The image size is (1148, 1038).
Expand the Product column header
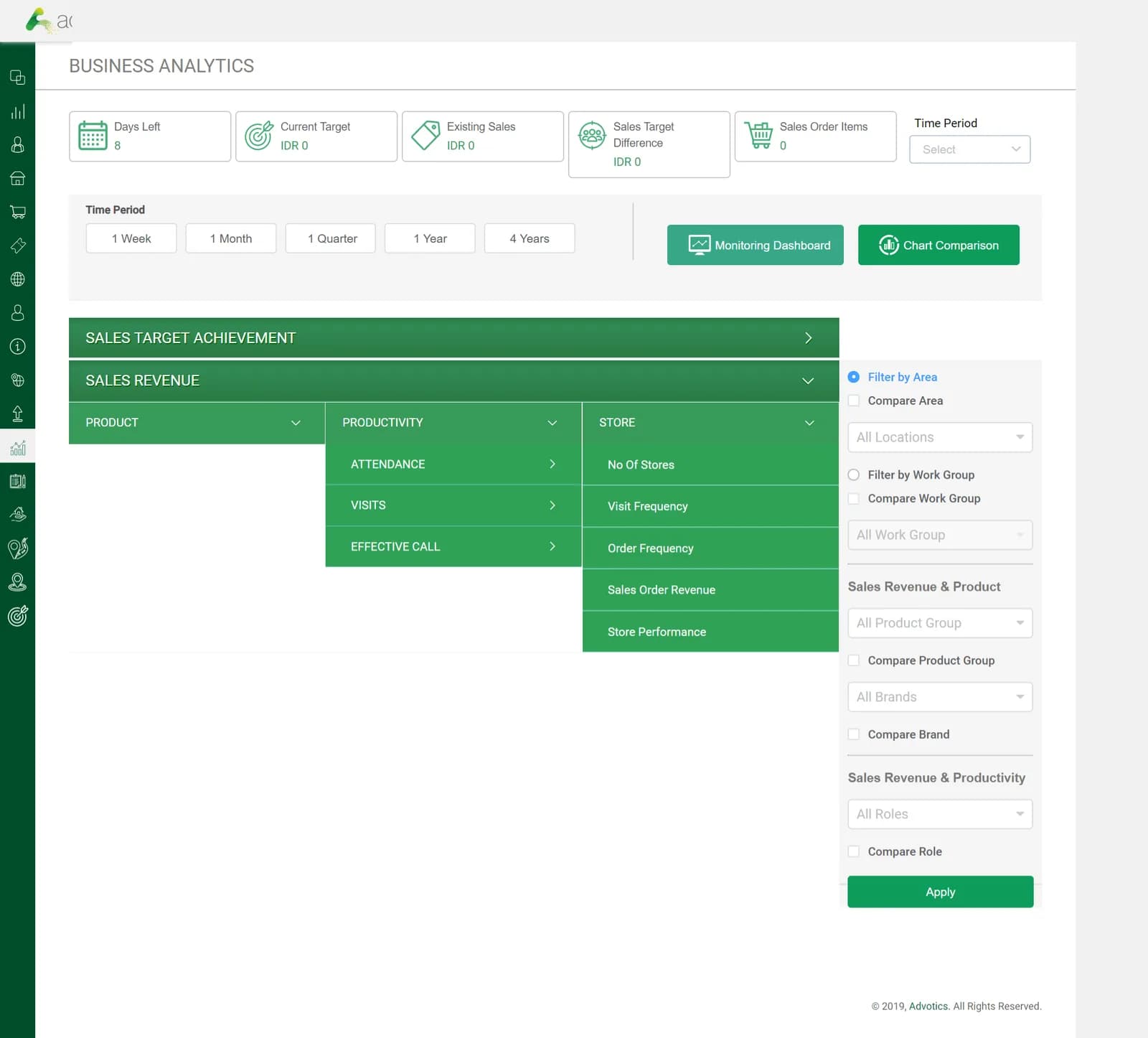coord(197,423)
